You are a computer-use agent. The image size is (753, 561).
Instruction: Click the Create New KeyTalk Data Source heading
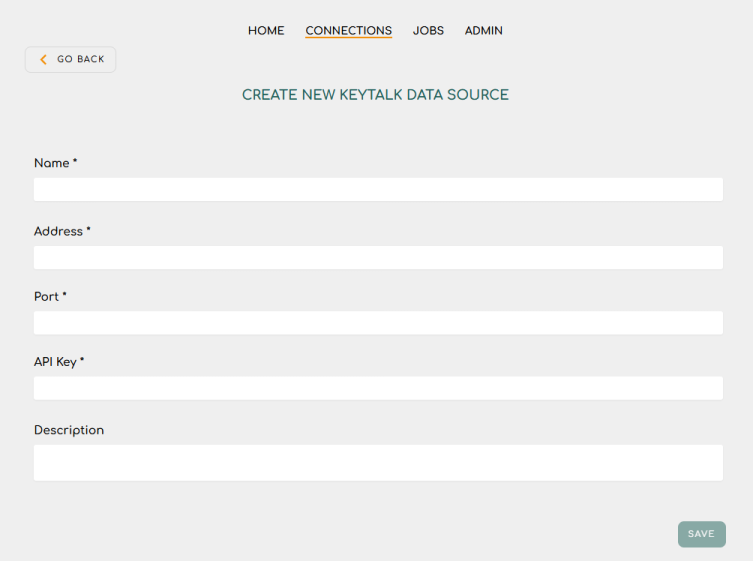(x=375, y=95)
